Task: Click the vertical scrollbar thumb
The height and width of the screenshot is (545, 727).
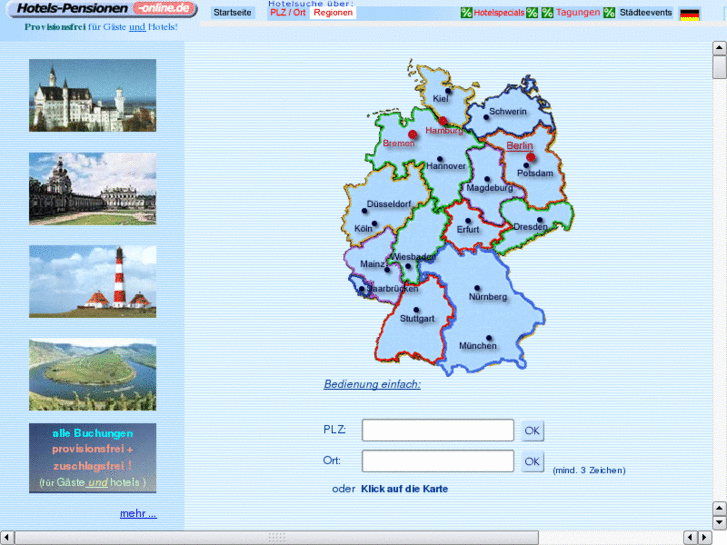Action: click(x=719, y=67)
